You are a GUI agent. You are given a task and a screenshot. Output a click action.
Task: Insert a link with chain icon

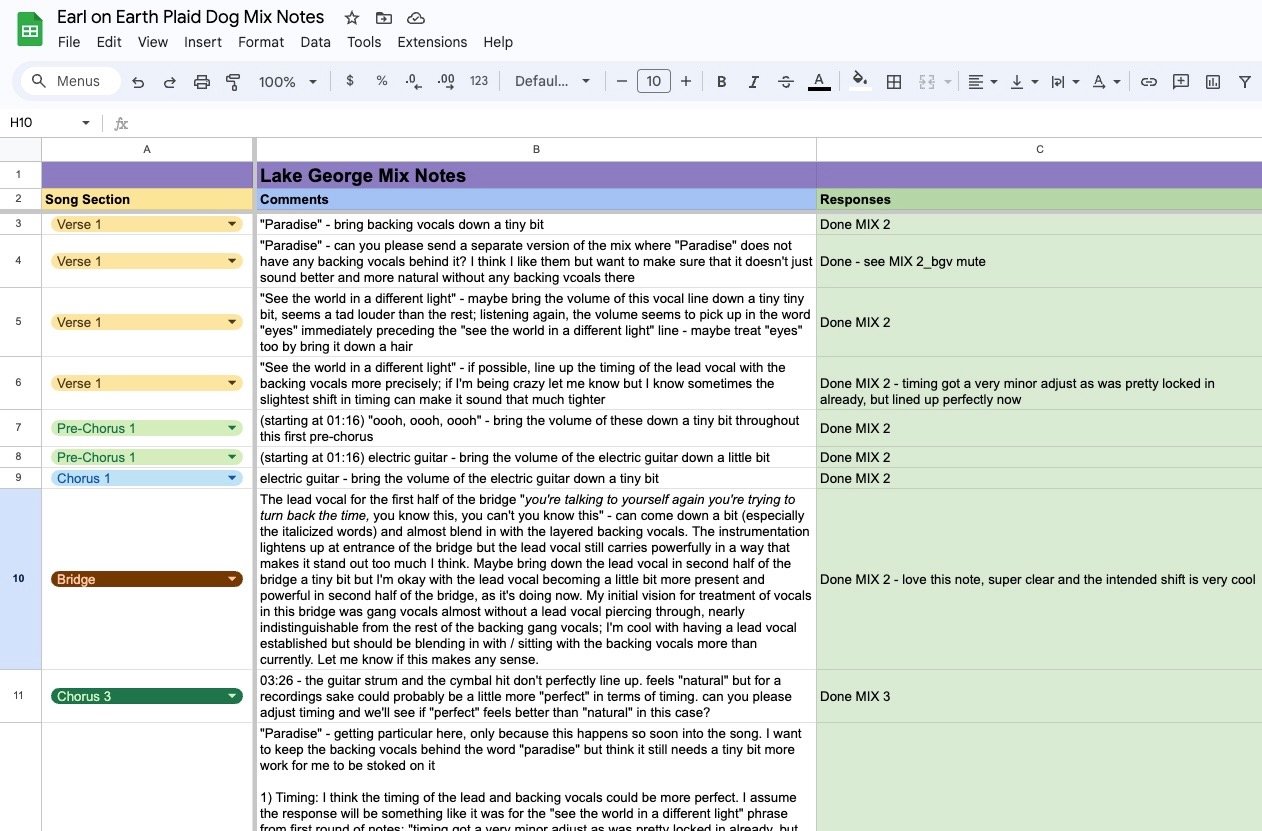(1149, 82)
